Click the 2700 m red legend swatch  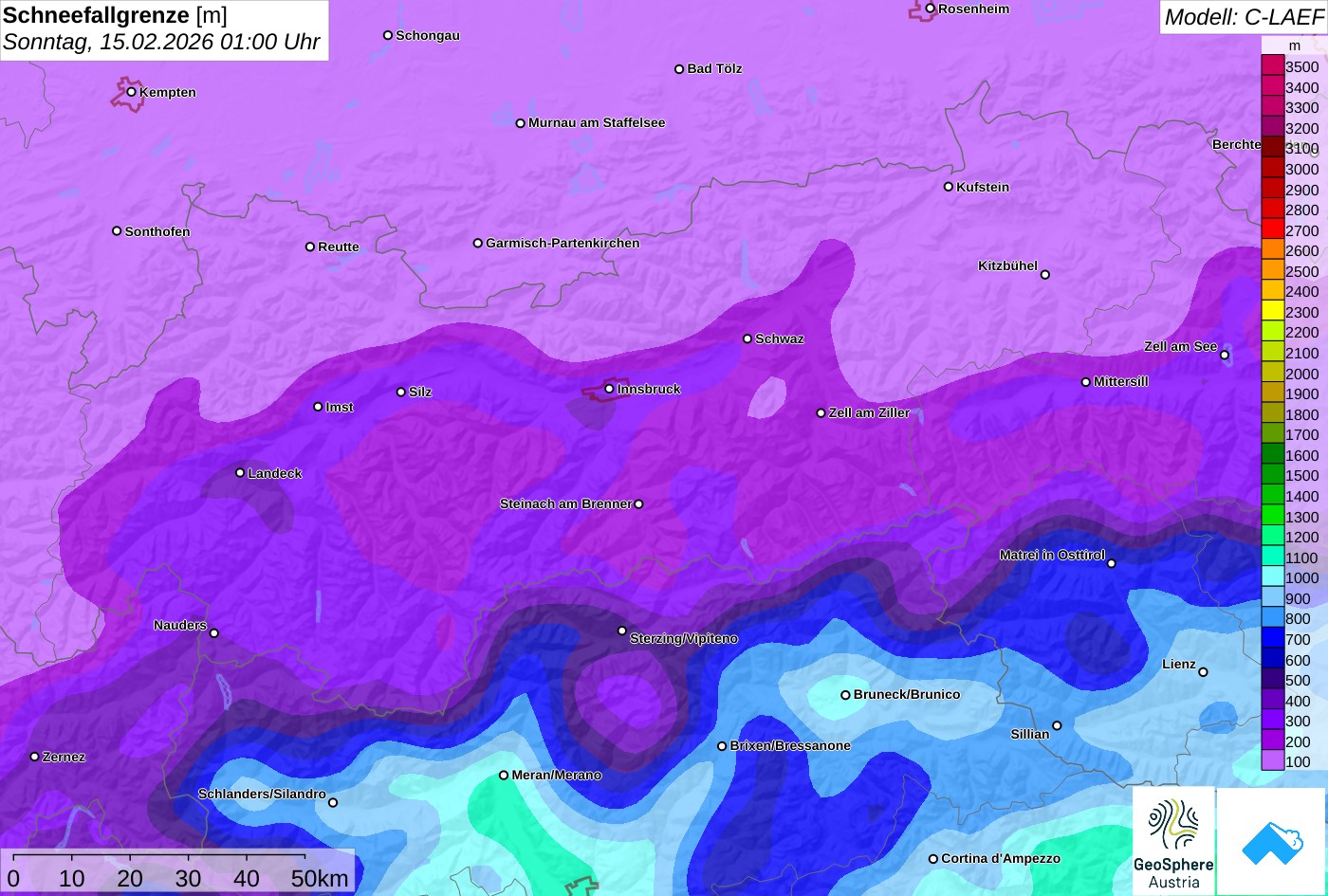point(1272,229)
